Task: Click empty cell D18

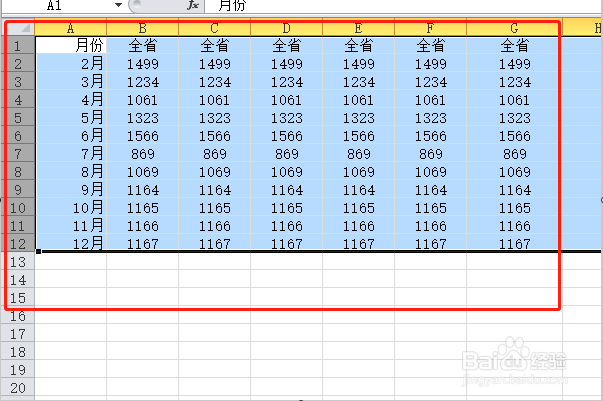Action: tap(287, 351)
